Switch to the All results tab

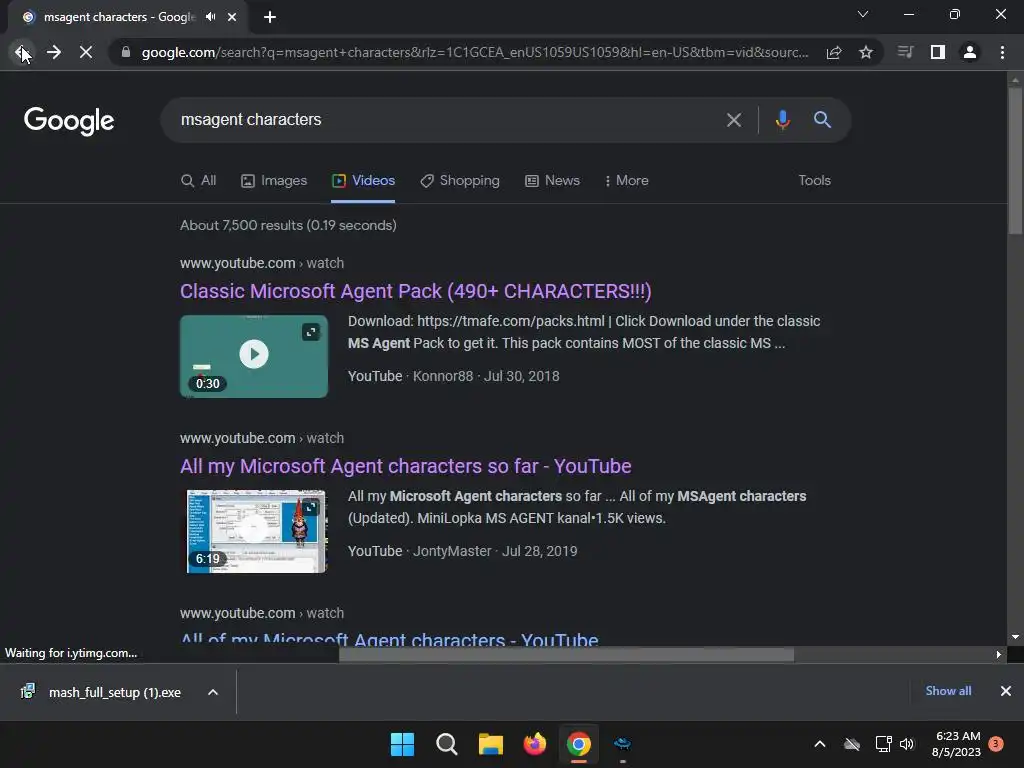(x=199, y=181)
